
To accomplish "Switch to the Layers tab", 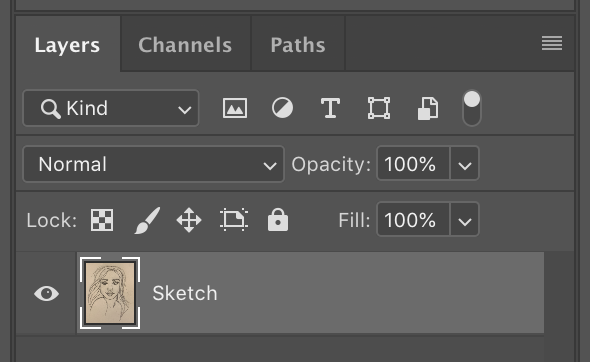I will coord(68,44).
